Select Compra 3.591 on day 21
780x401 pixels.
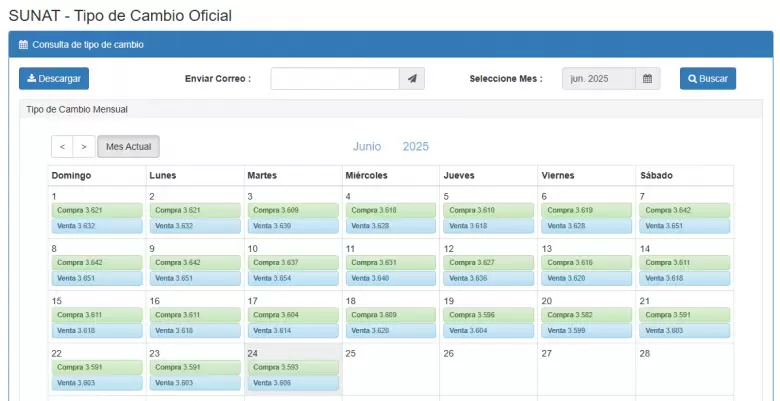pyautogui.click(x=684, y=315)
